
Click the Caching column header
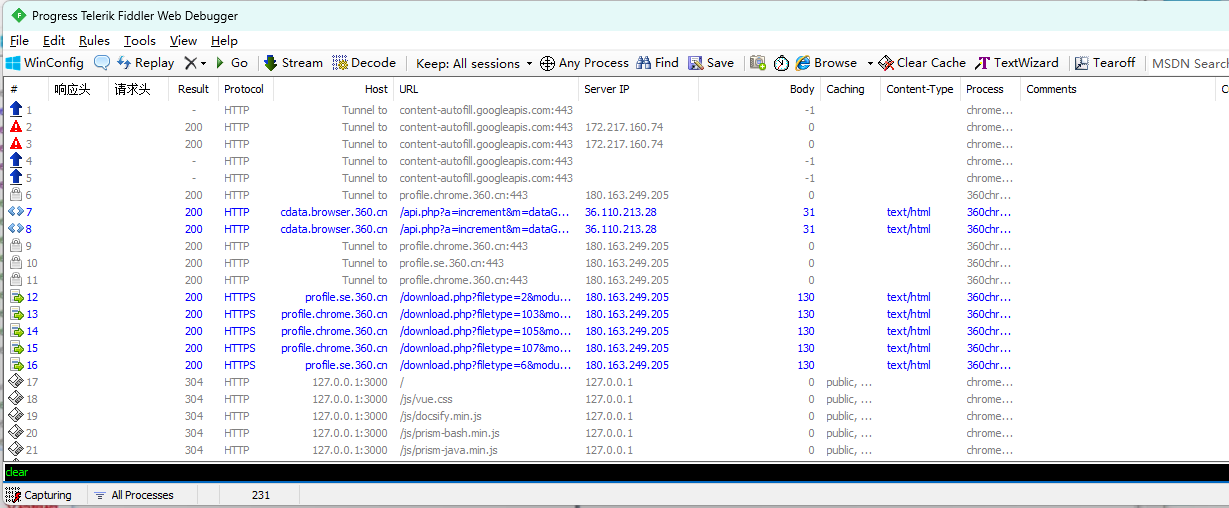click(851, 89)
